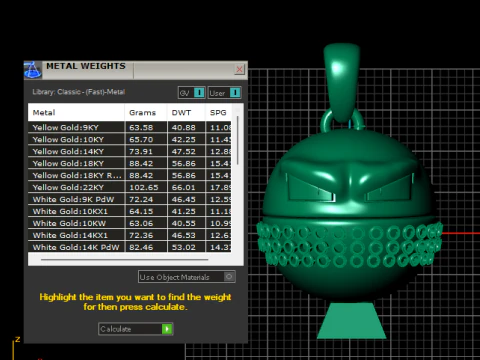480x360 pixels.
Task: Sort by the Grams column header
Action: tap(146, 113)
